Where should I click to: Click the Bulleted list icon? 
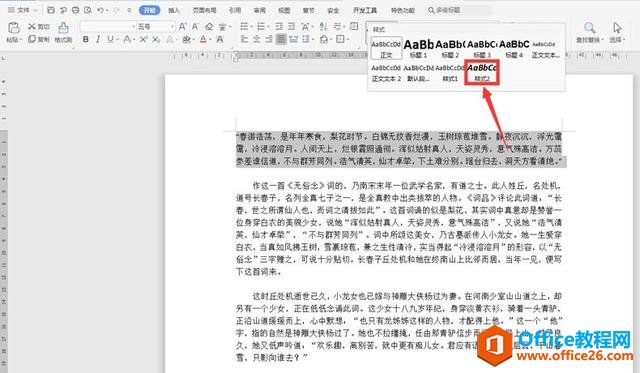tap(244, 27)
